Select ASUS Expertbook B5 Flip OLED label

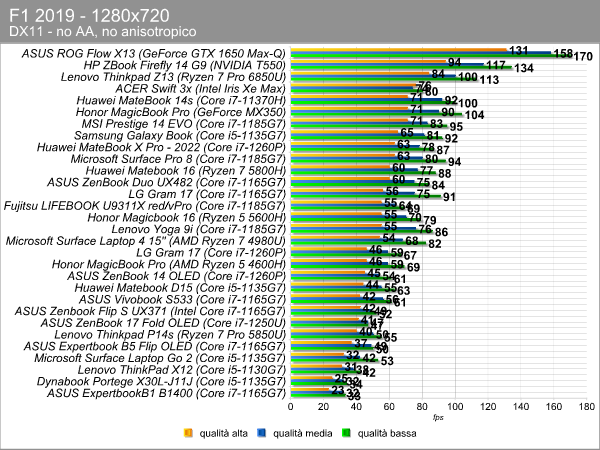pyautogui.click(x=155, y=347)
